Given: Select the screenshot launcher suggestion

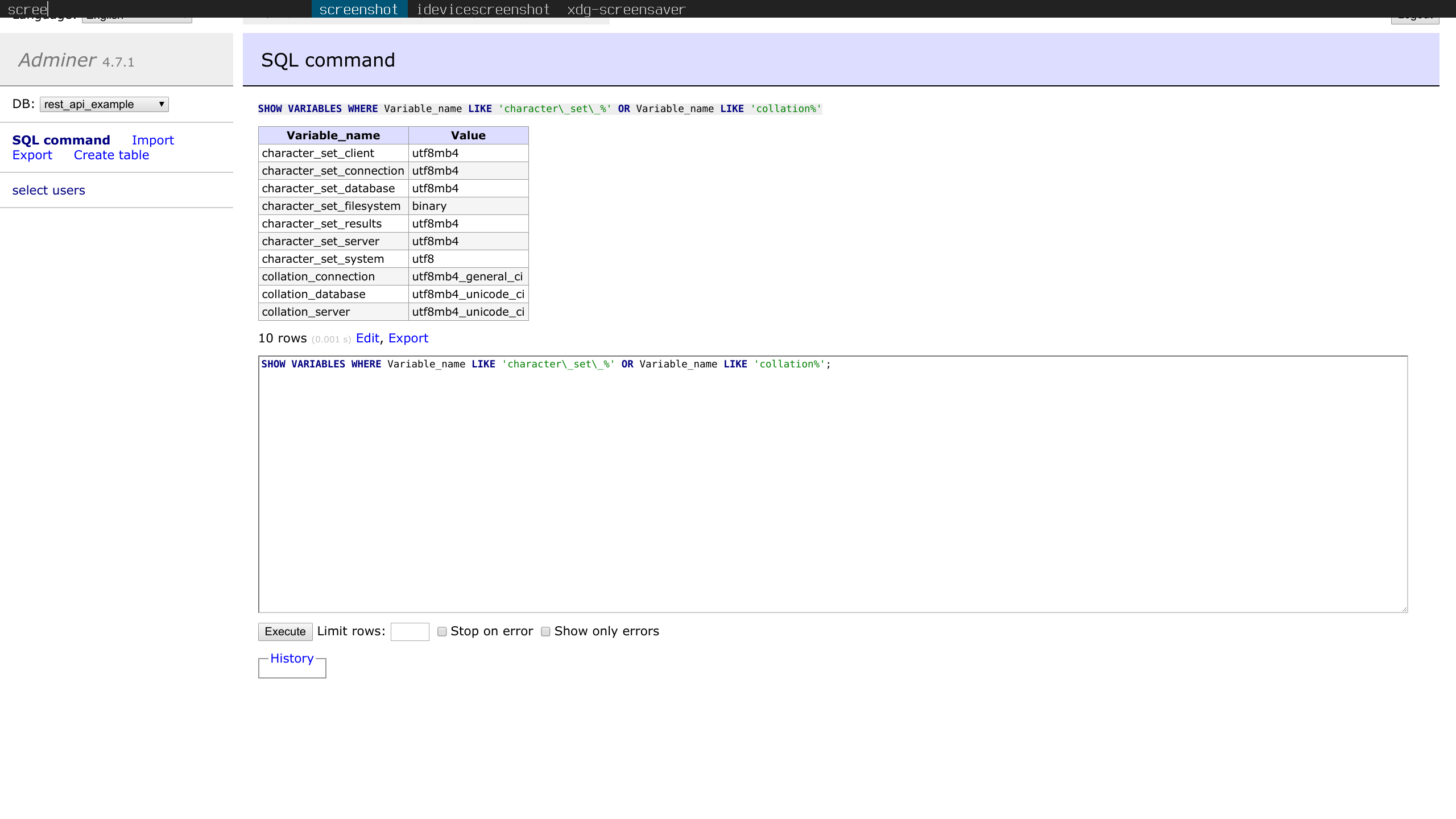Looking at the screenshot, I should tap(358, 9).
